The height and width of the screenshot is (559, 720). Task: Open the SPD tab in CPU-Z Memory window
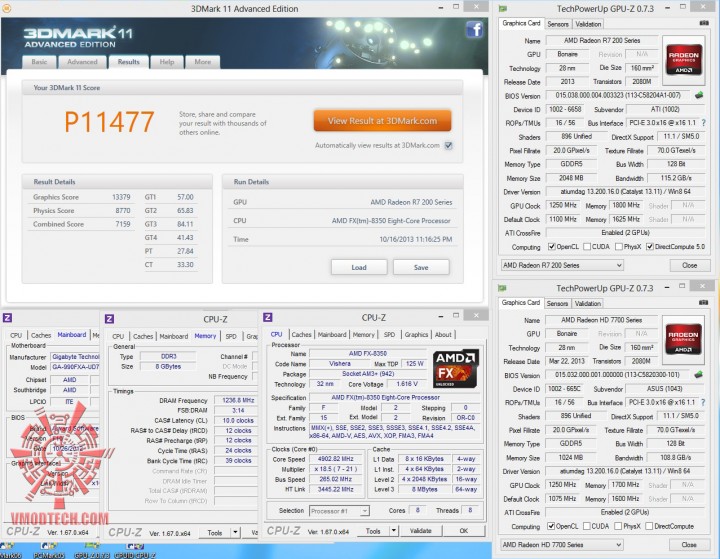click(x=231, y=336)
